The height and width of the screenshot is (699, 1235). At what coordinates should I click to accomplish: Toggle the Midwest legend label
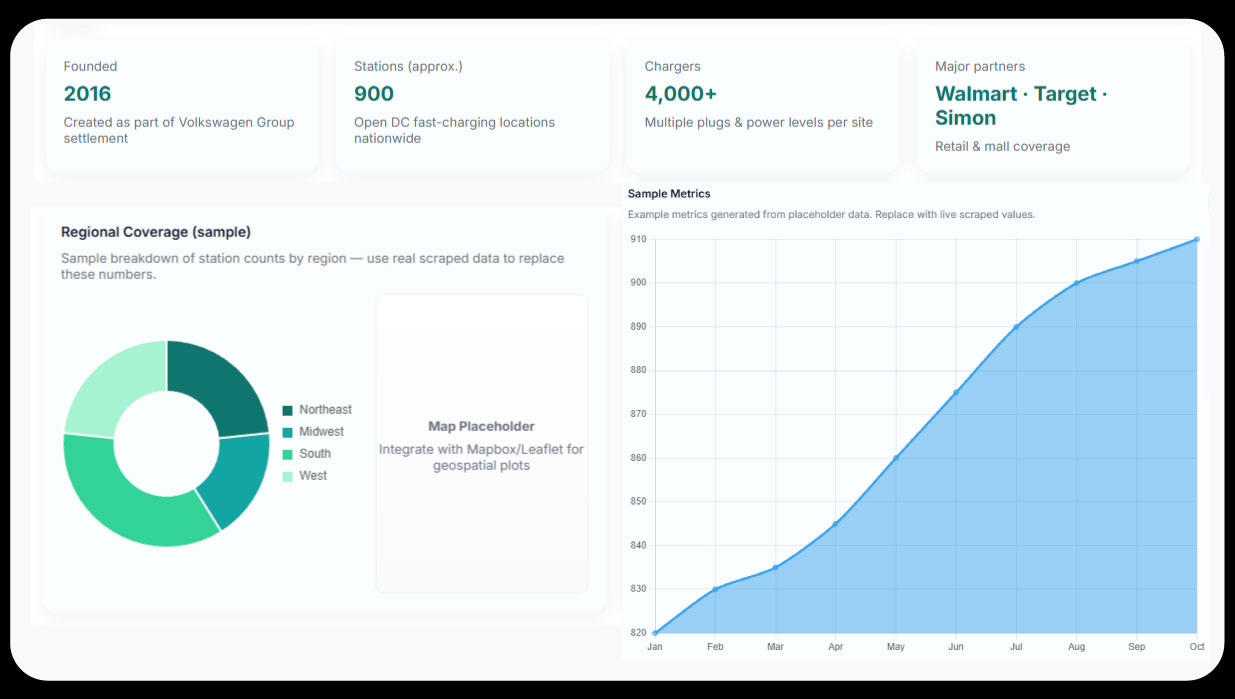[x=321, y=432]
